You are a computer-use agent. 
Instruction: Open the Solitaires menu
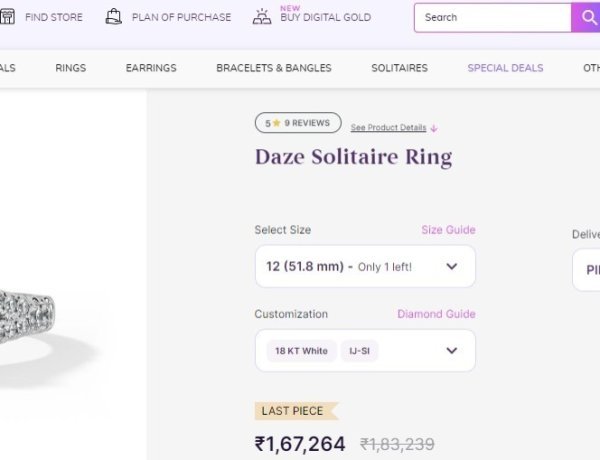[399, 68]
